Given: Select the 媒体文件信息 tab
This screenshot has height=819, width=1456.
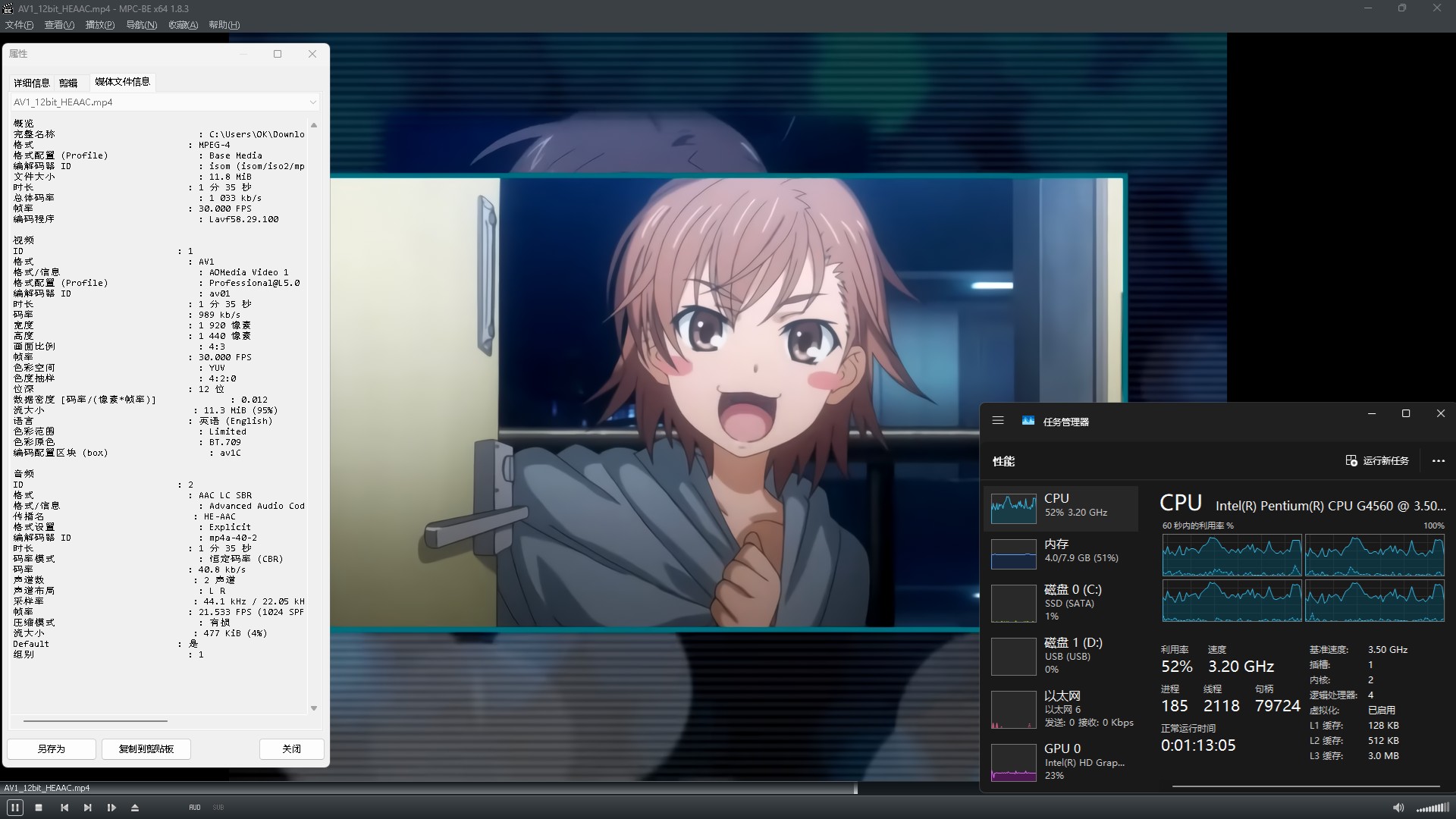Looking at the screenshot, I should click(122, 82).
